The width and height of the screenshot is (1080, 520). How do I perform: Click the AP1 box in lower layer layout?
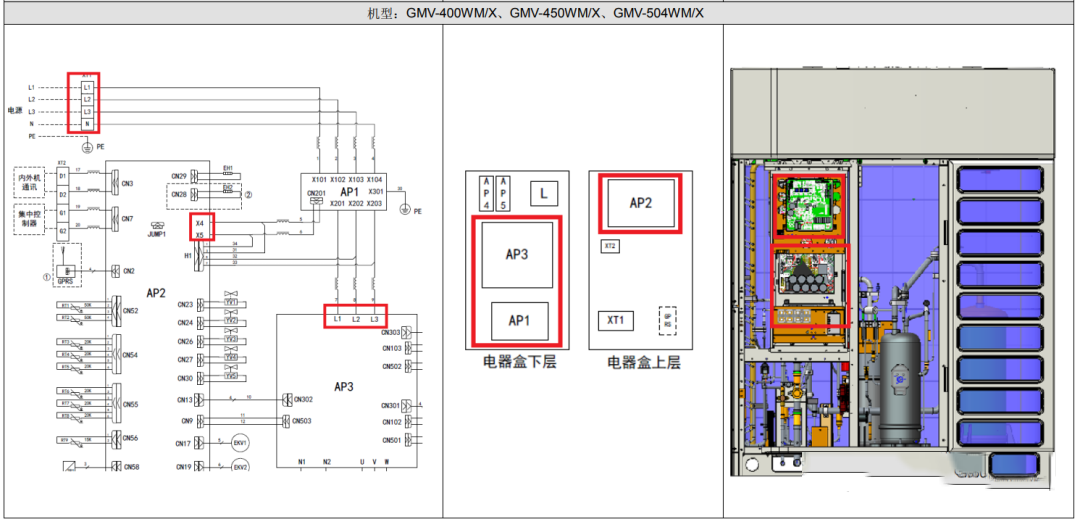(x=519, y=320)
